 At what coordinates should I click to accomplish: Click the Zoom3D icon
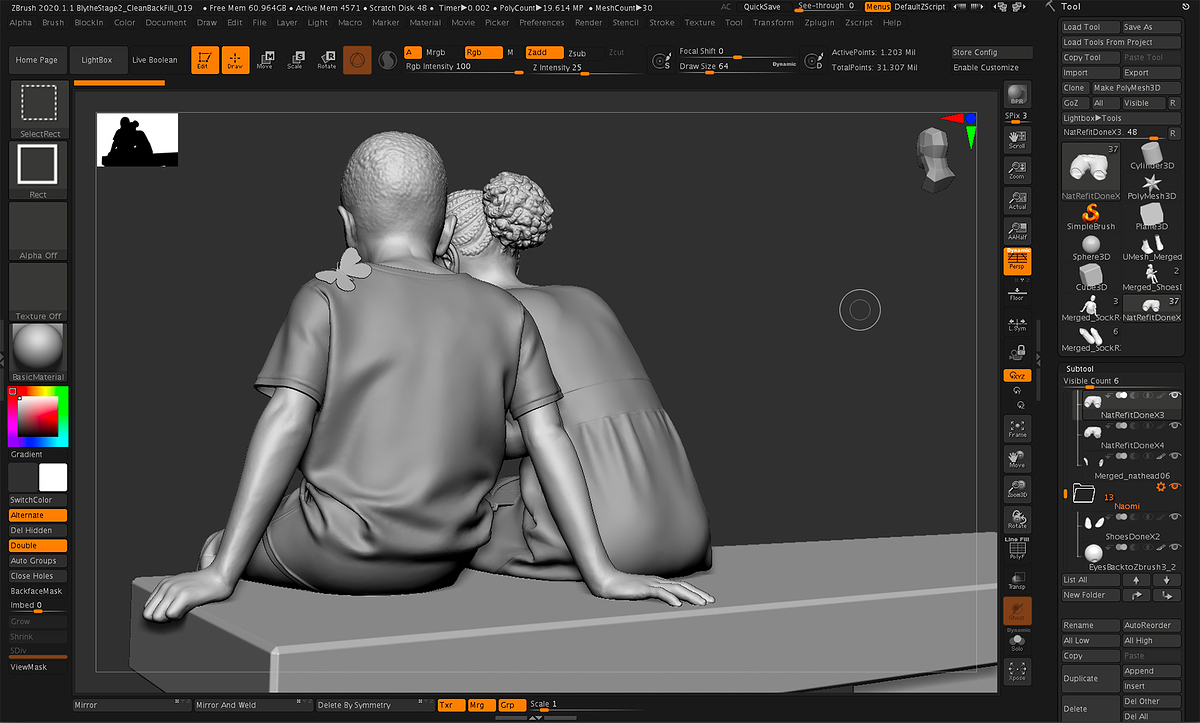1017,488
